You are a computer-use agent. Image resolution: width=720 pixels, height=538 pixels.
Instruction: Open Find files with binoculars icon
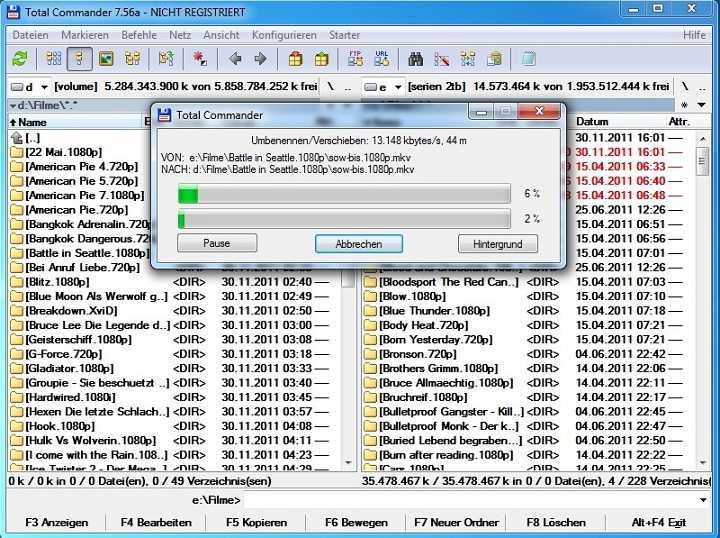[416, 59]
